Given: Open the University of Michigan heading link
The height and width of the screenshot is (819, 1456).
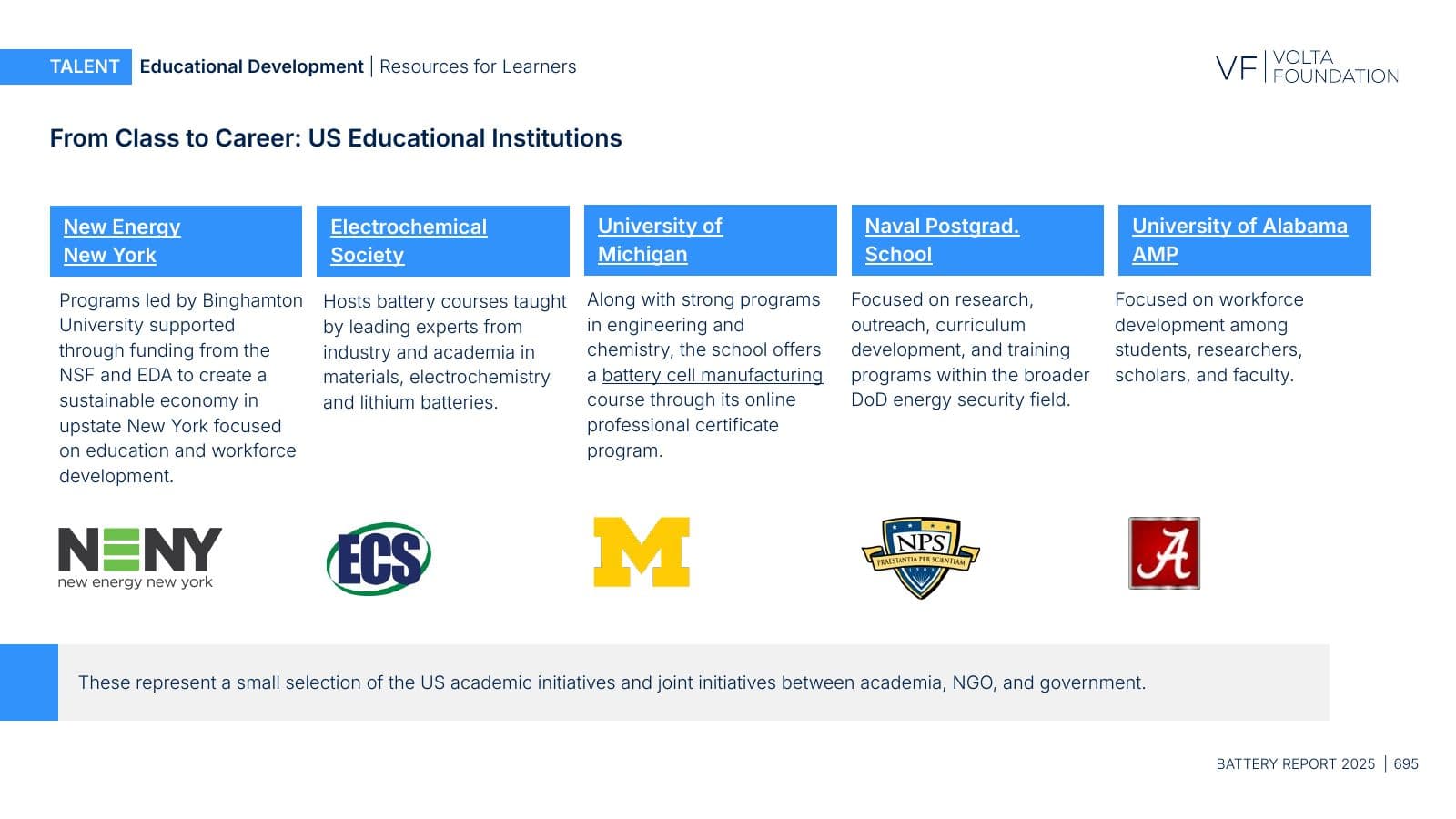Looking at the screenshot, I should click(x=660, y=240).
